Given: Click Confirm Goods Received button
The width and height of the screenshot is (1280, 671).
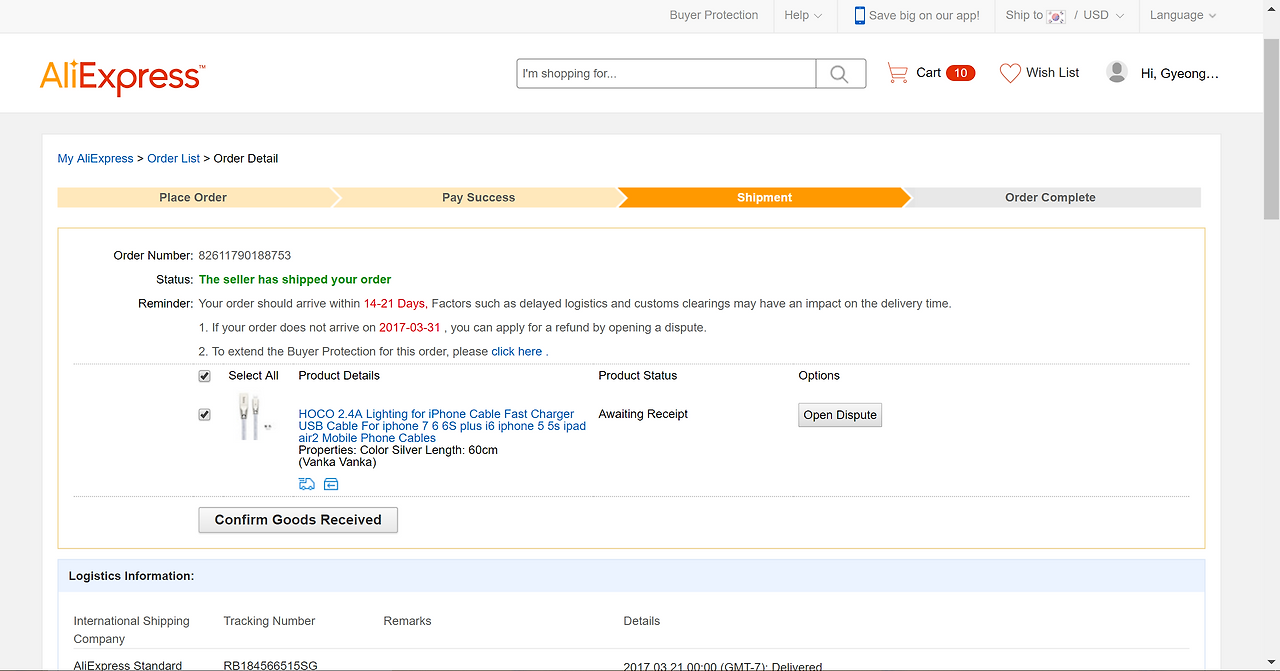Looking at the screenshot, I should [298, 520].
